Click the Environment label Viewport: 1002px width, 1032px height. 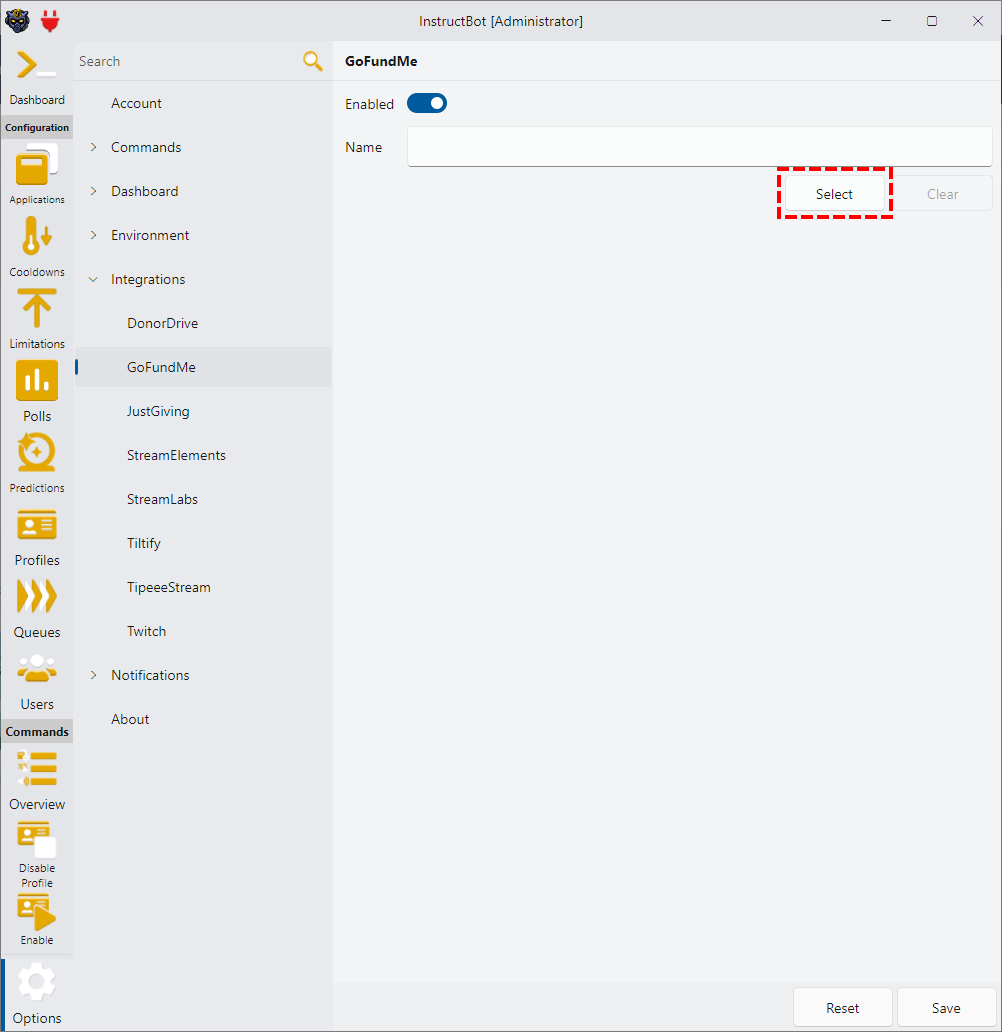tap(150, 236)
